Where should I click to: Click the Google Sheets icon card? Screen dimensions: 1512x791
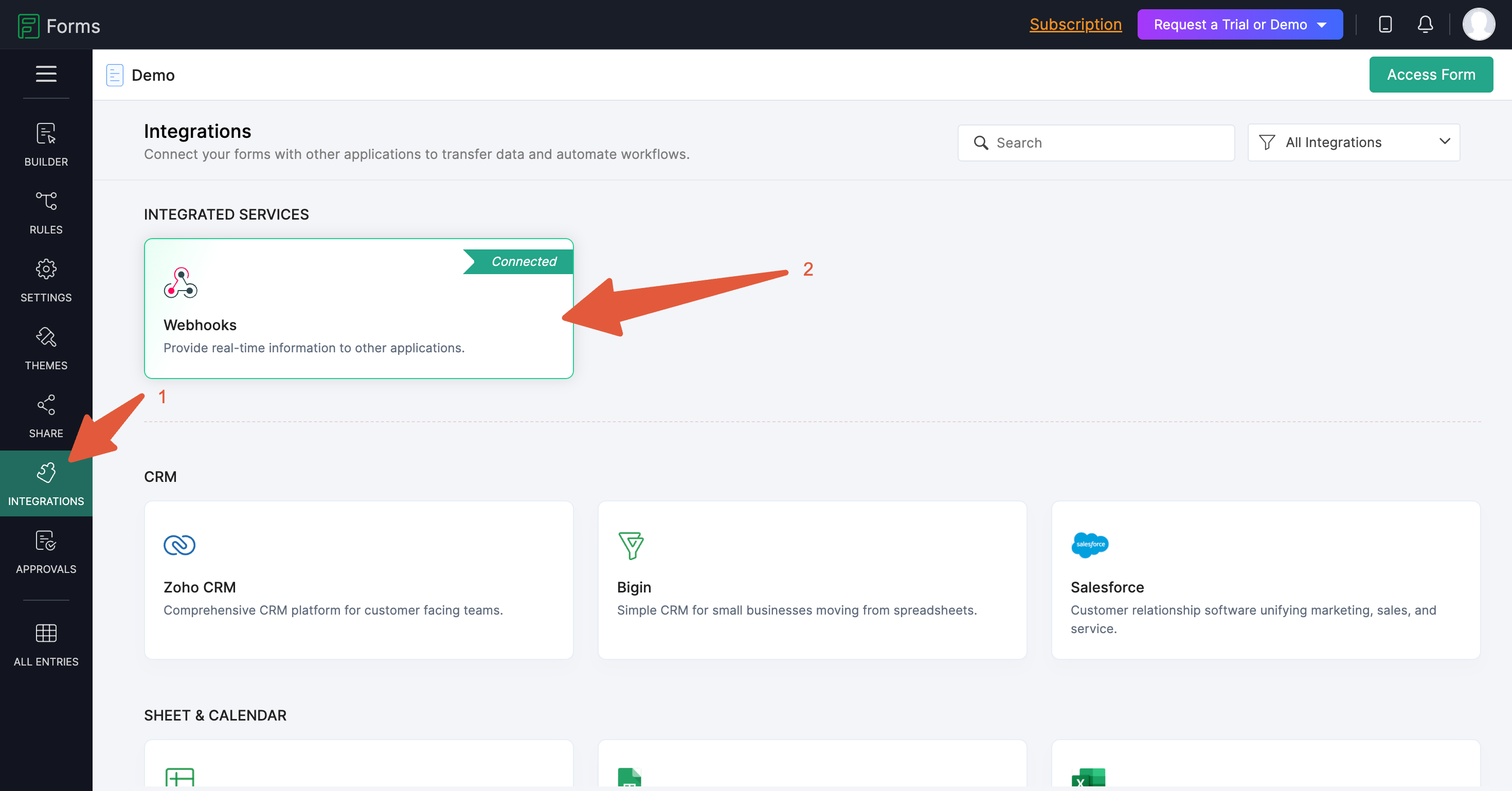813,764
